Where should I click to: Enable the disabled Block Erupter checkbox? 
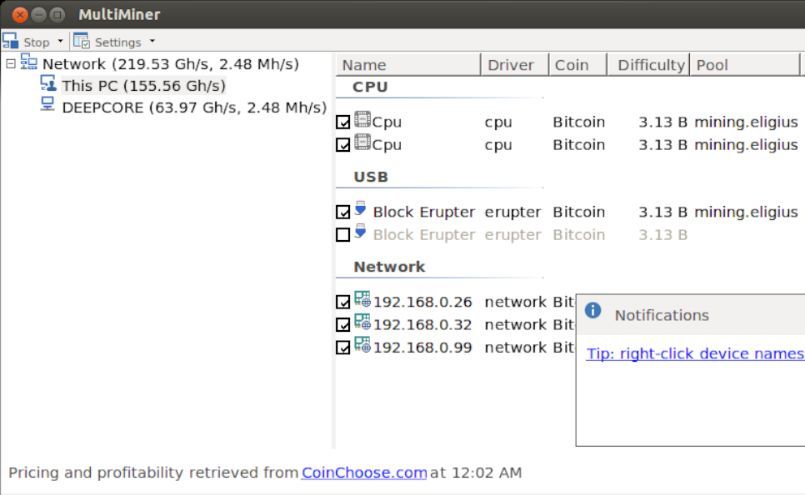(x=343, y=235)
